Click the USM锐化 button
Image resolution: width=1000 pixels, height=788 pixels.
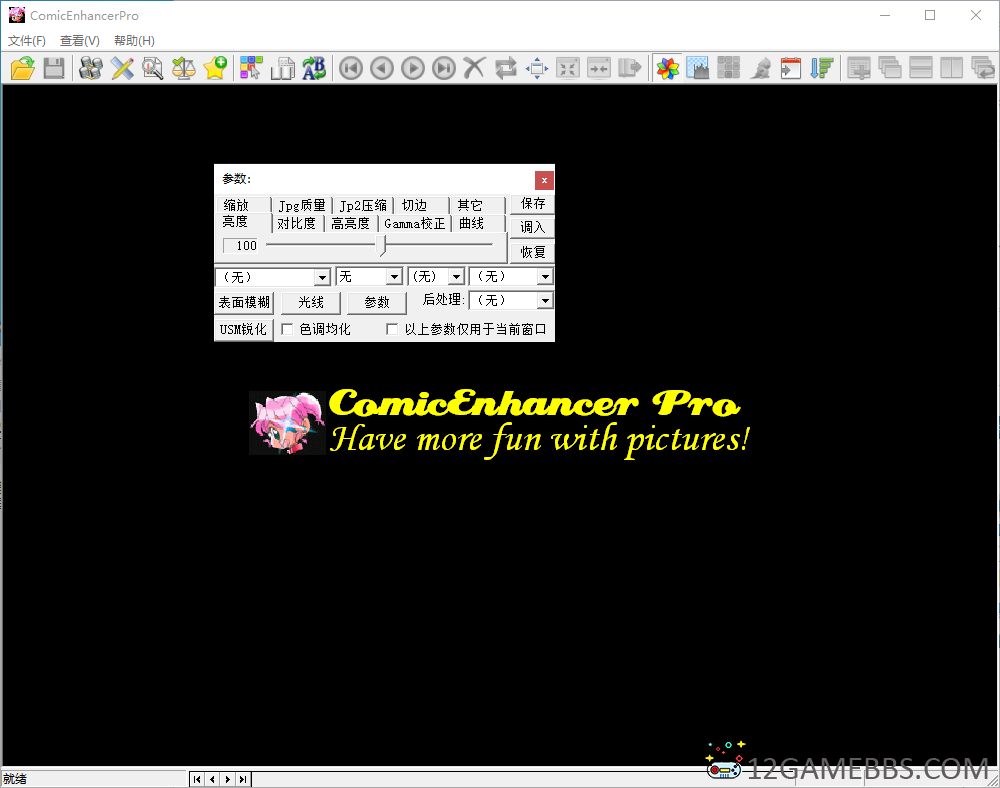(244, 330)
